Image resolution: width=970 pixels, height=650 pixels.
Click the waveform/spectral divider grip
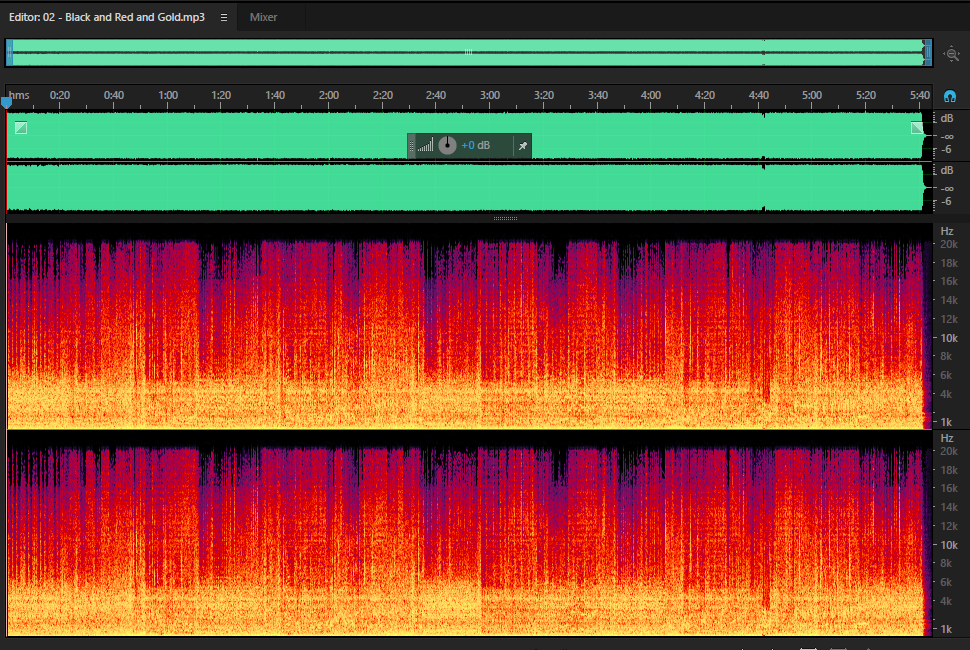coord(505,218)
